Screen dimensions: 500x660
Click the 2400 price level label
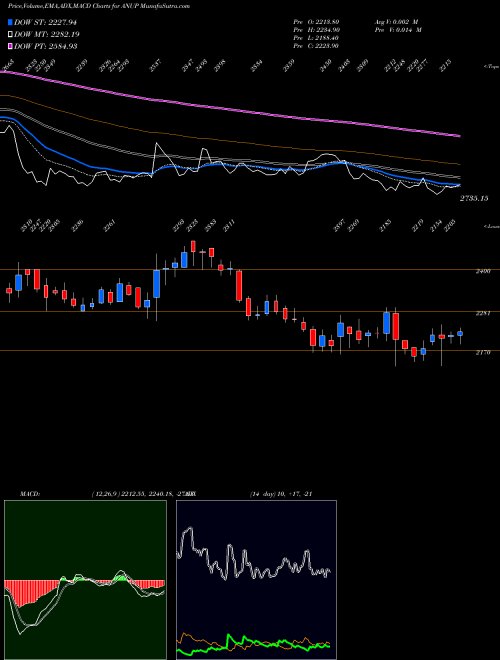click(x=483, y=271)
